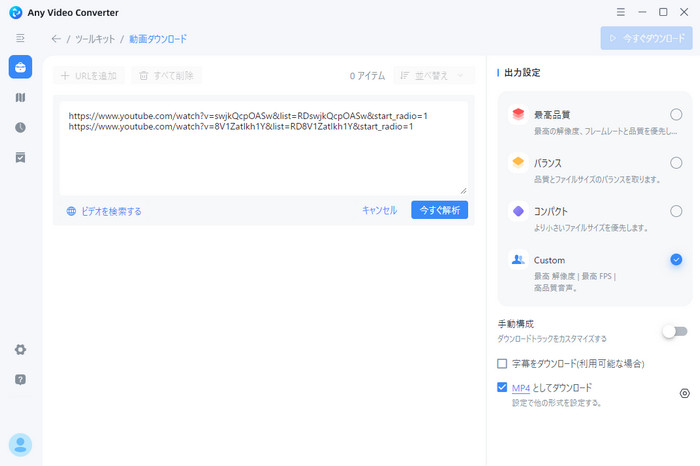Open the format convert sidebar icon

point(20,97)
